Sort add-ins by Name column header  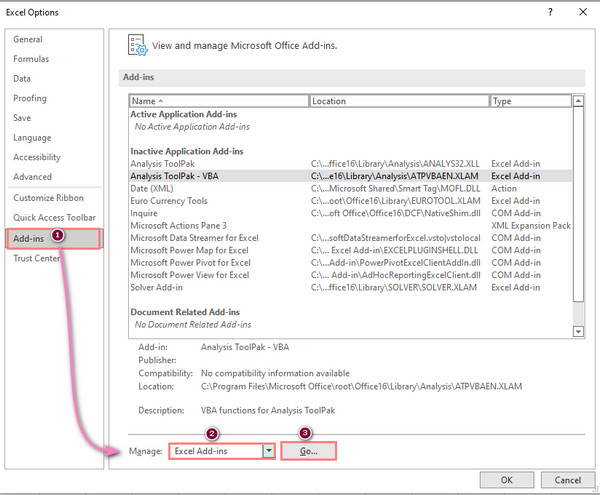[218, 101]
